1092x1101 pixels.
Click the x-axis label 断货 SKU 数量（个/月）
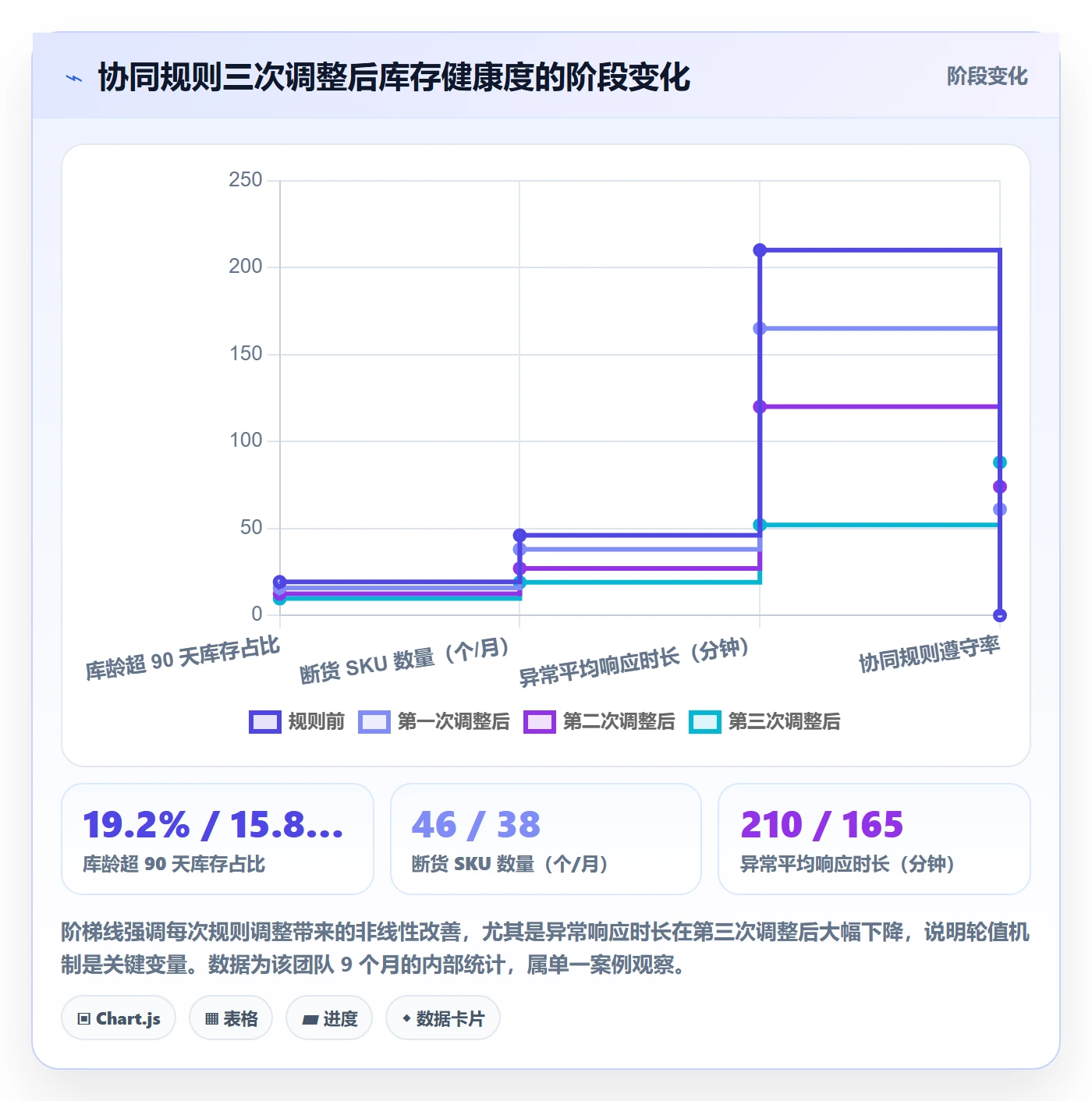(x=405, y=660)
